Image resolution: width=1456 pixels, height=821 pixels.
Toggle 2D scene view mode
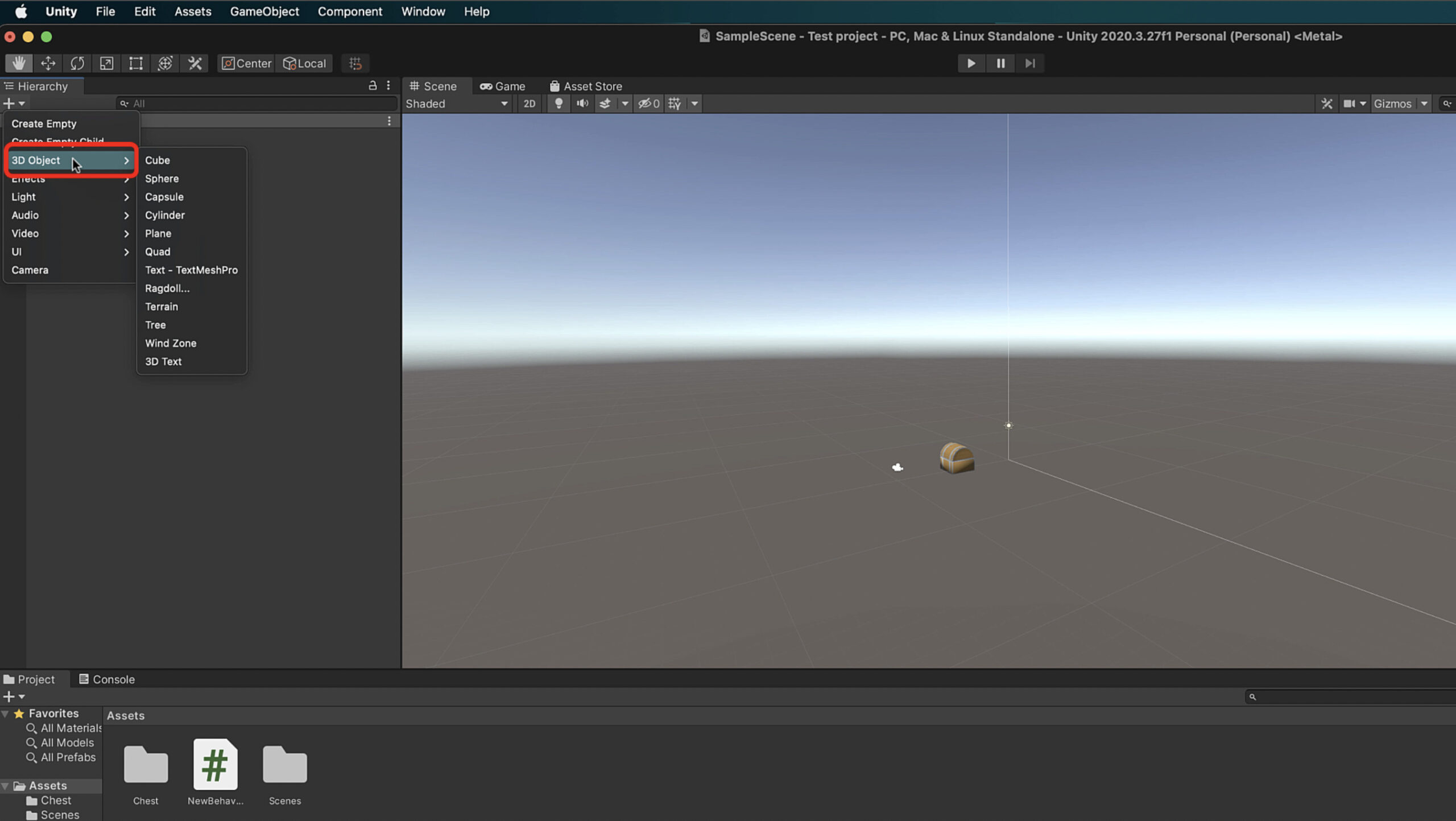point(530,104)
